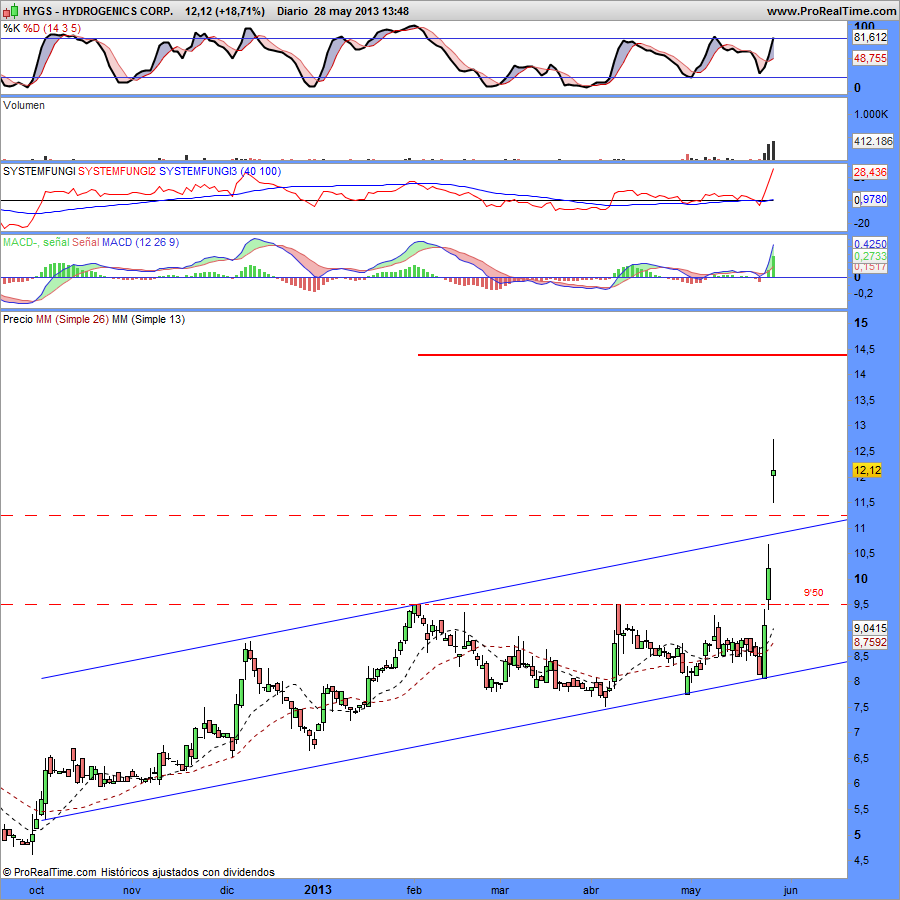Click the dic label on time axis

tap(227, 890)
